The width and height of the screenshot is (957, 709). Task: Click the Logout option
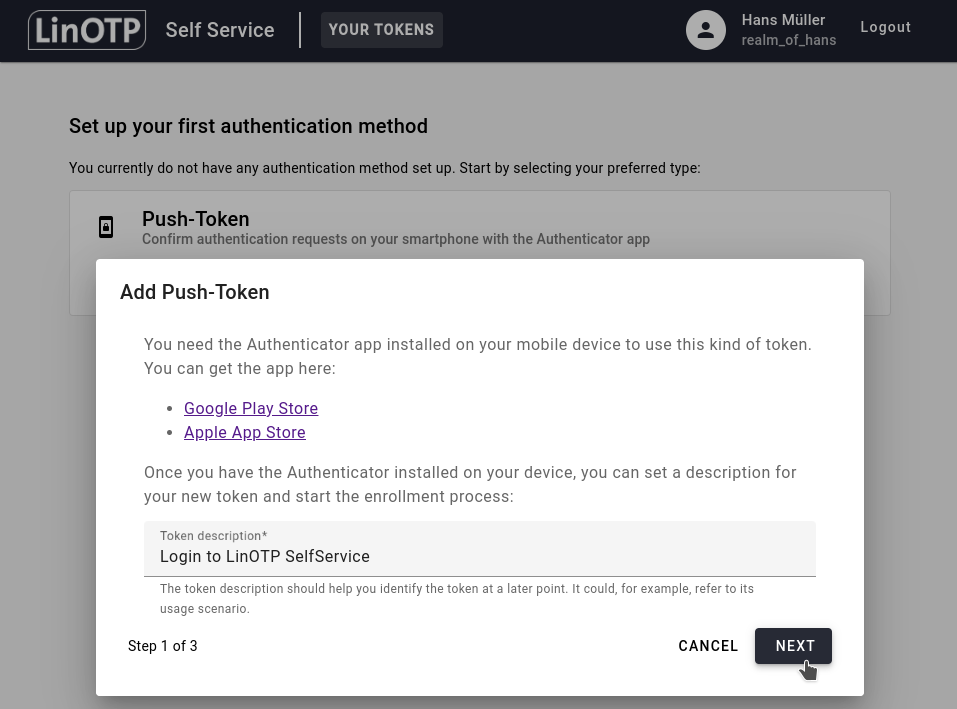point(885,27)
